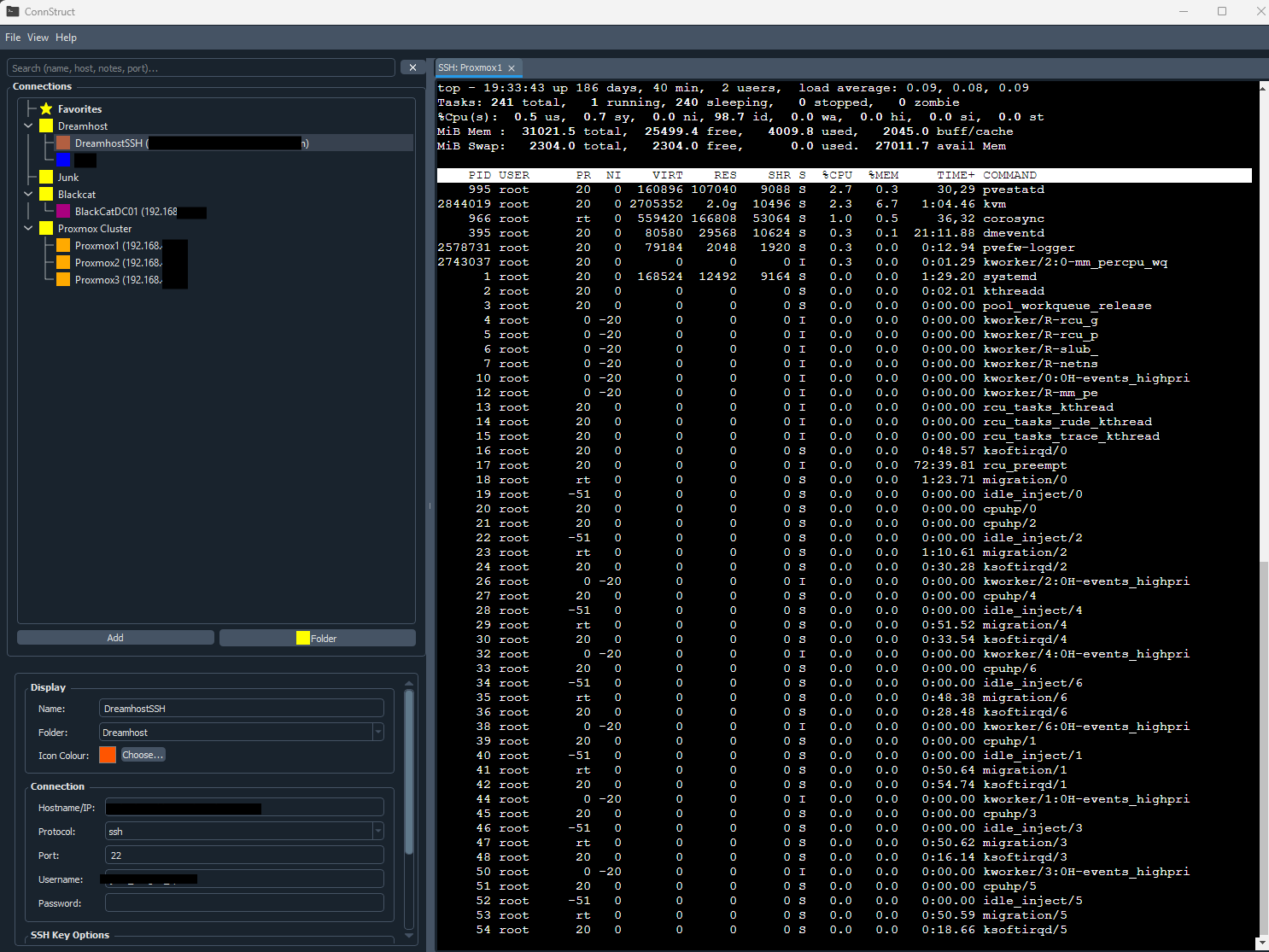Collapse the Blackcat folder
Screen dimensions: 1269x952
28,195
